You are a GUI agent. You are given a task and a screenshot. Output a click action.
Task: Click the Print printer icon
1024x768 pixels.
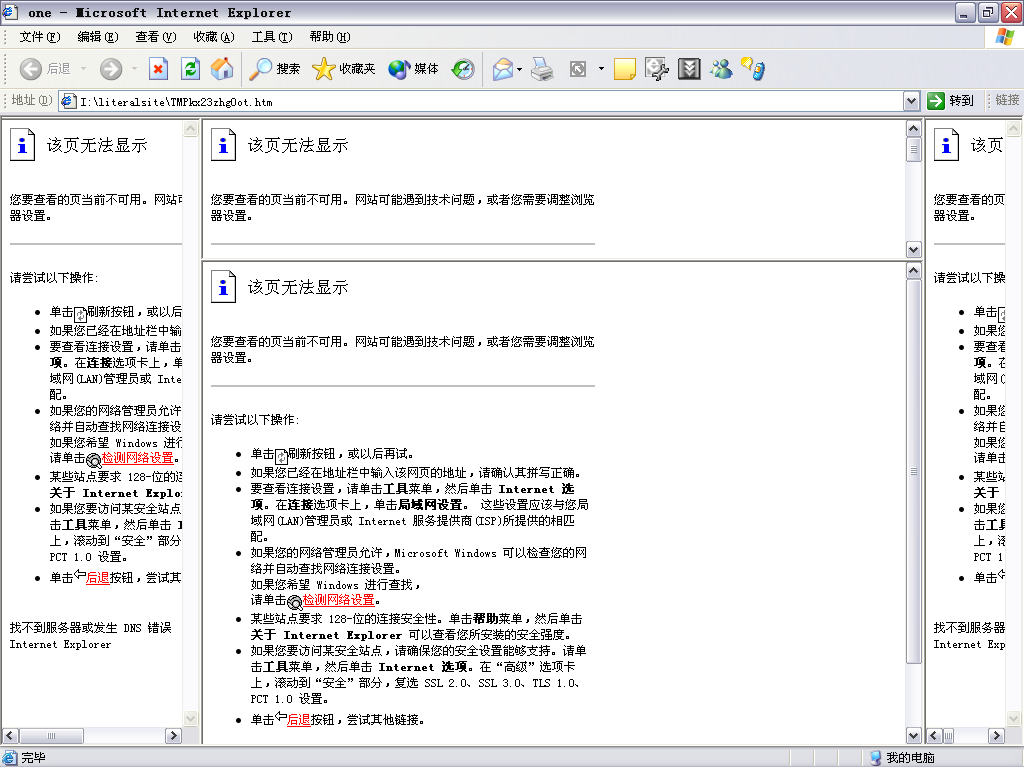(541, 69)
